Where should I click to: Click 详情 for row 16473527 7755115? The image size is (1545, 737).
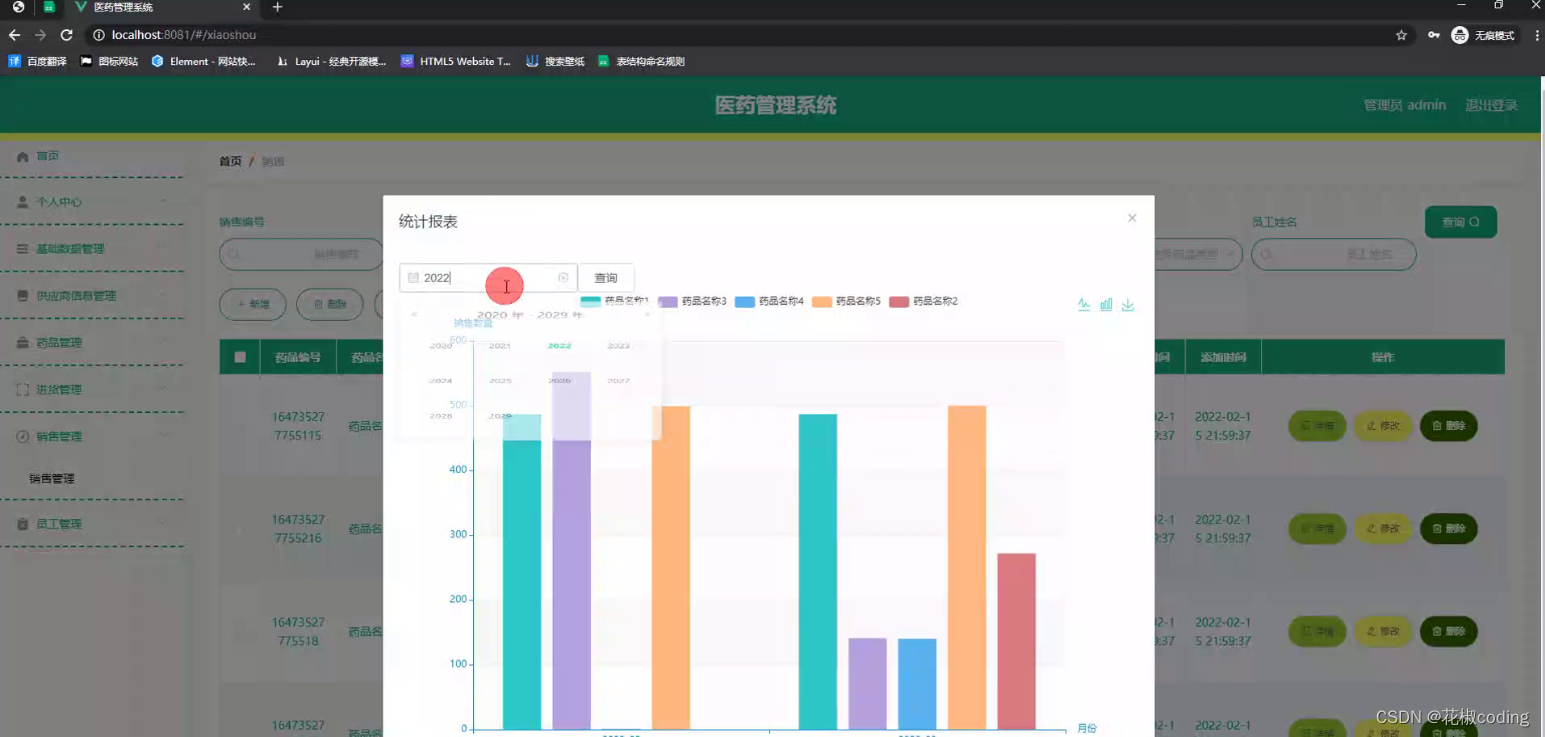click(1317, 426)
